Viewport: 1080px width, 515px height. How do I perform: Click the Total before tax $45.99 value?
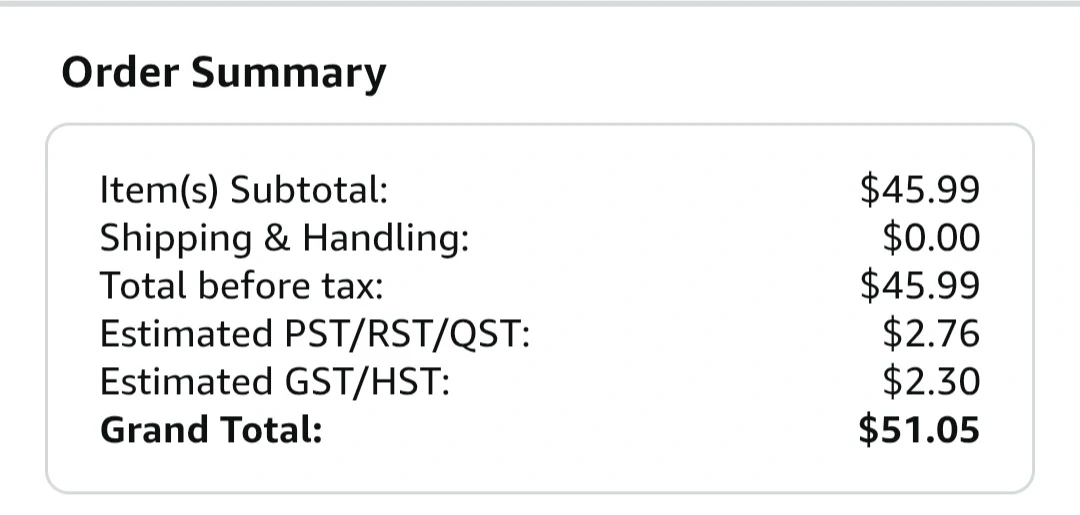(x=920, y=286)
